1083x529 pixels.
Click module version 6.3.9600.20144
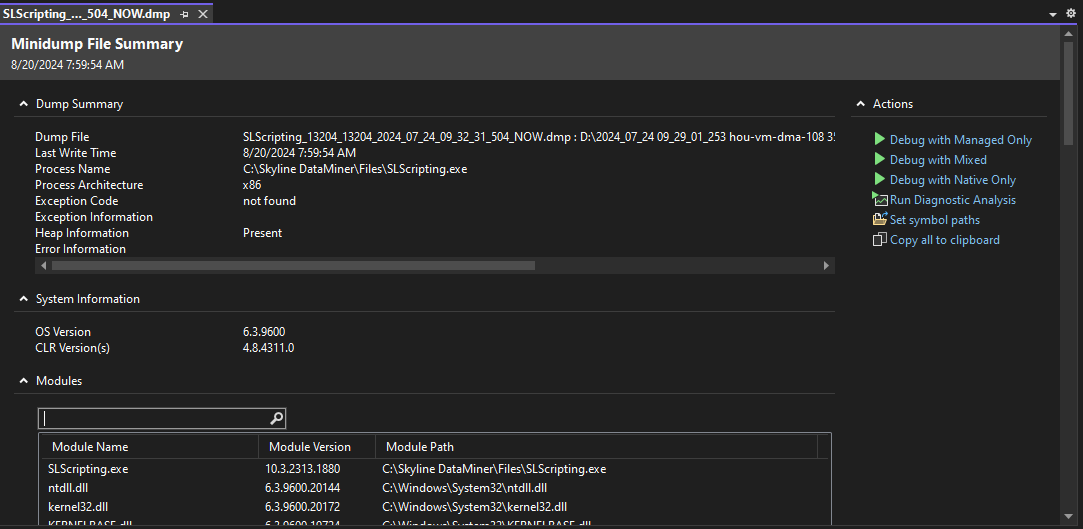(x=302, y=488)
